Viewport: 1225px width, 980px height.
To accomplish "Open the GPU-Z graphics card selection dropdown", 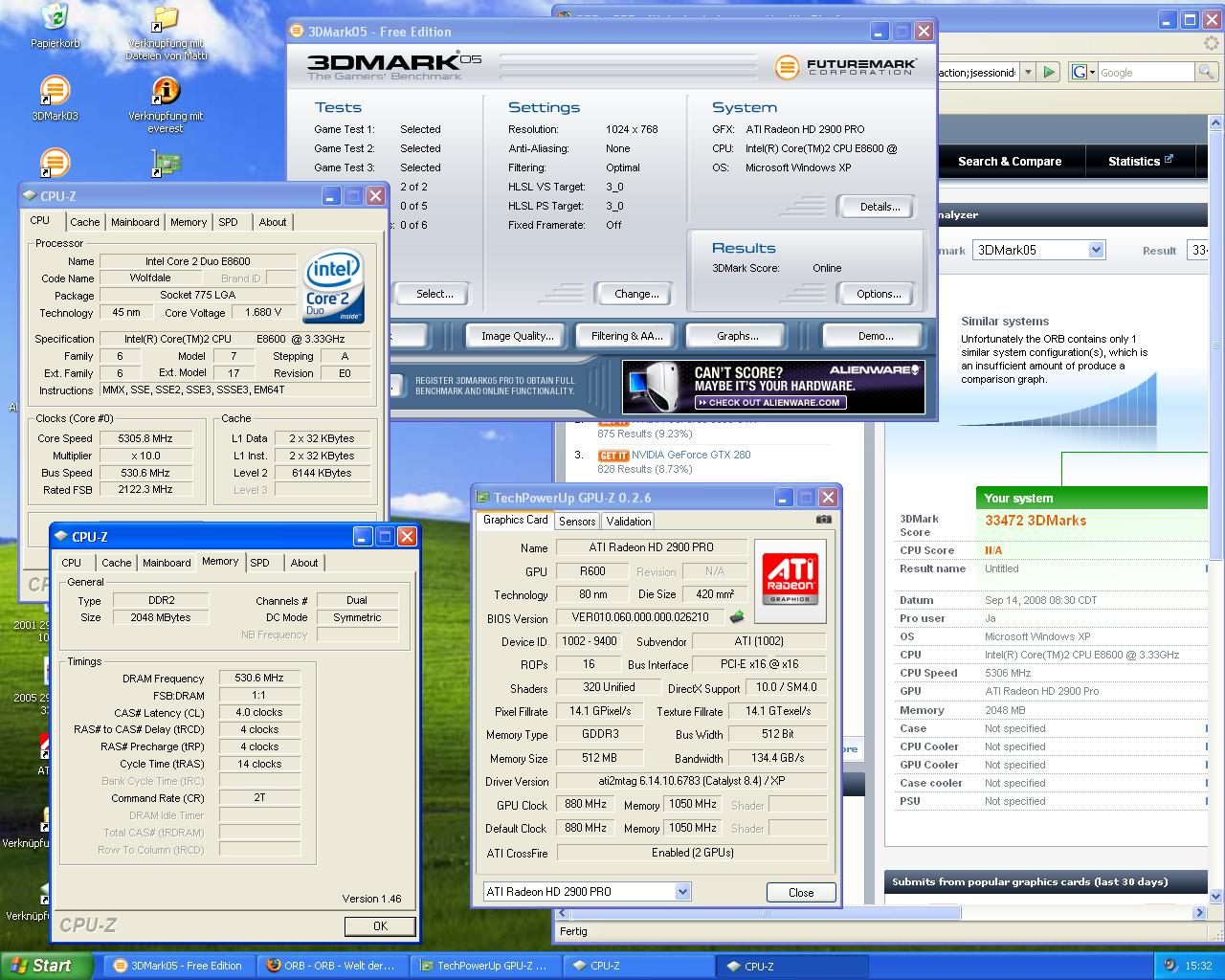I will [682, 892].
